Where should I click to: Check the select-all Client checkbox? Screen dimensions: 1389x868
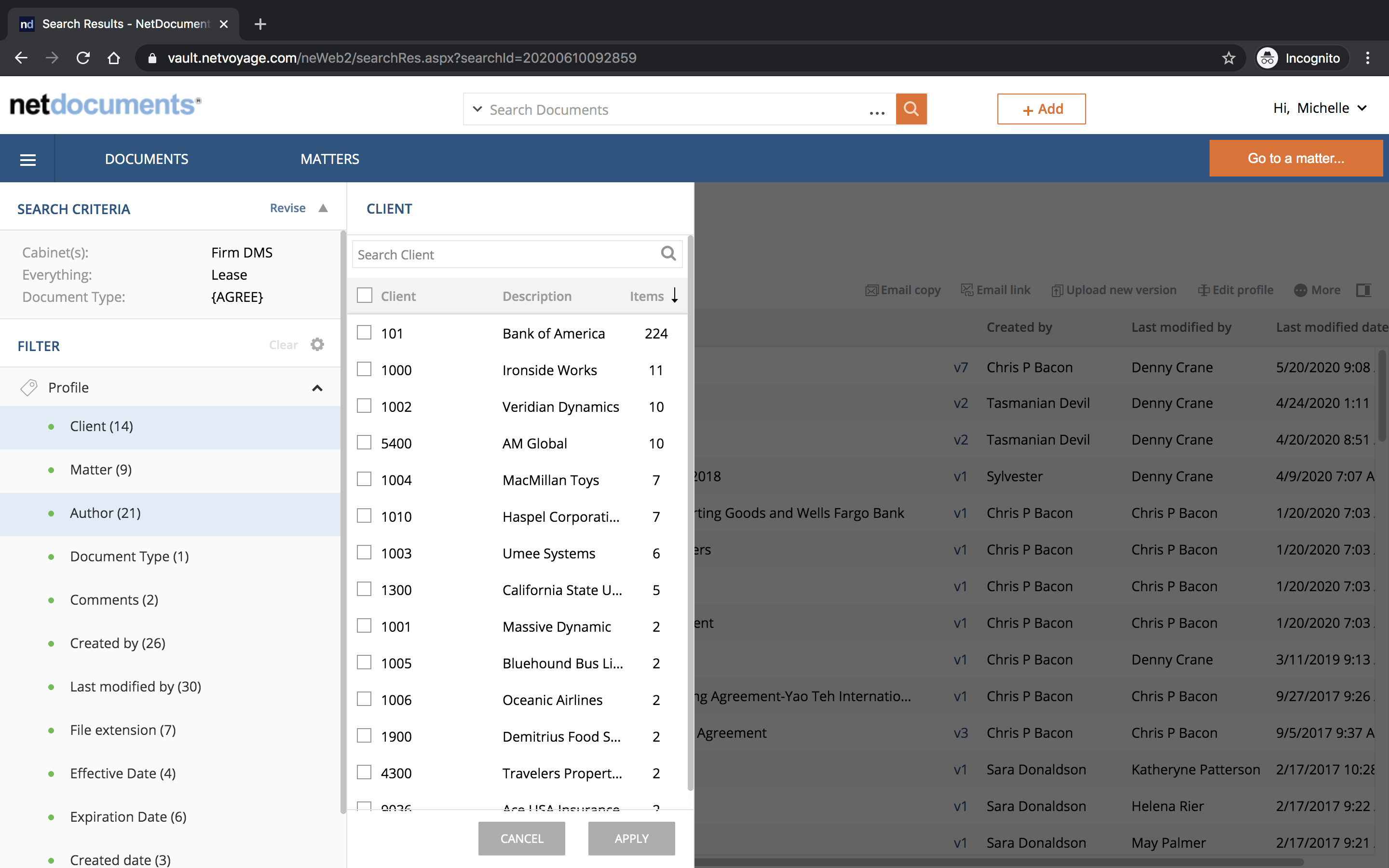365,295
